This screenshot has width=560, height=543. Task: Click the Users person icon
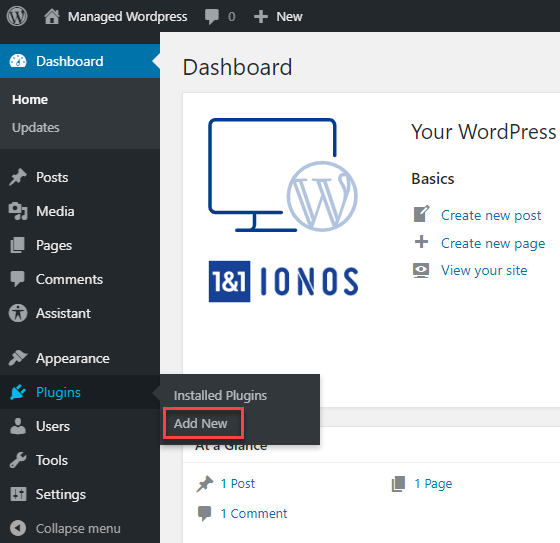[x=18, y=426]
